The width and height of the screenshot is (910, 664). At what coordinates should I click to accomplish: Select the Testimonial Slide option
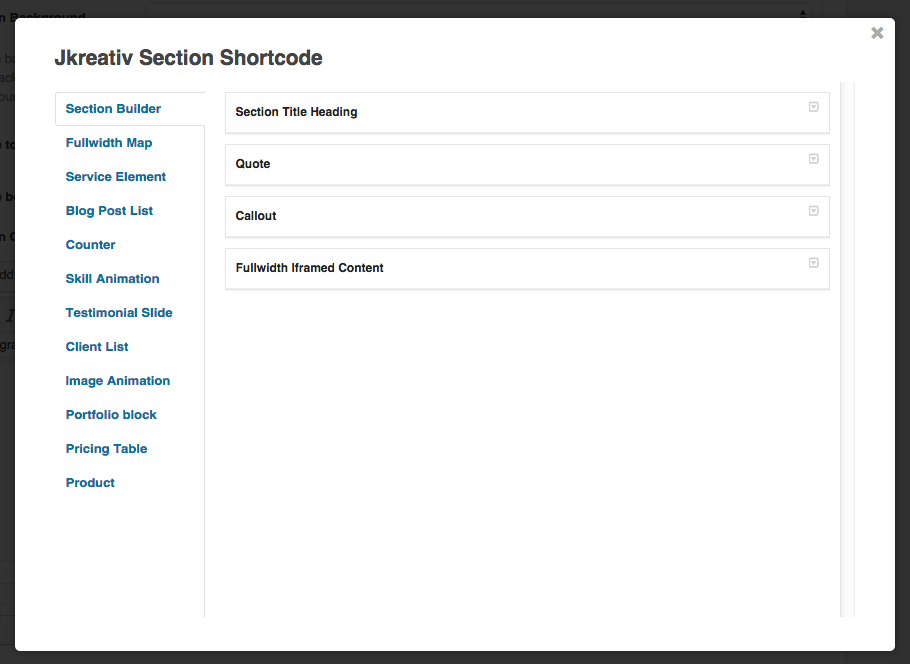click(119, 312)
